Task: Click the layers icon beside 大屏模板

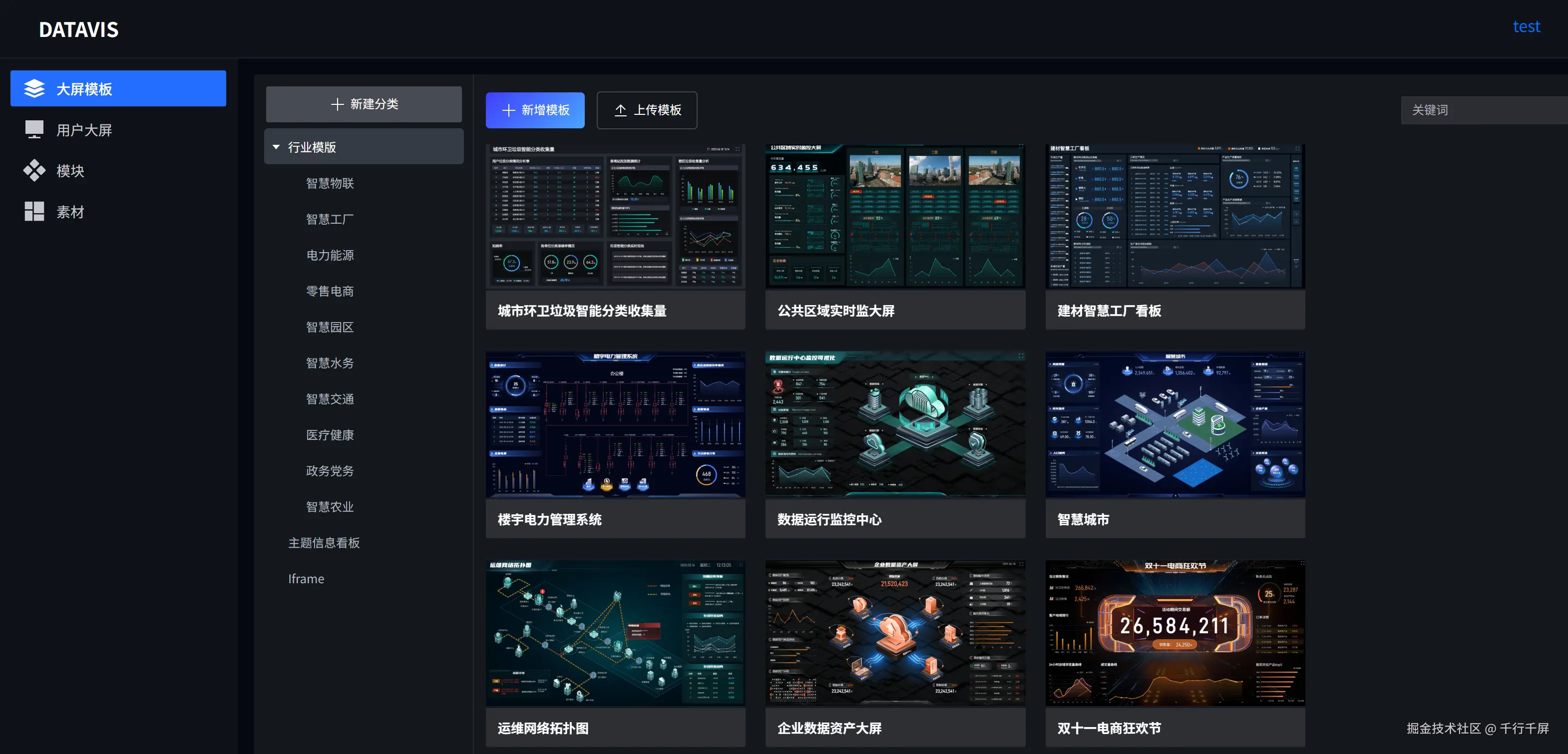Action: [x=34, y=89]
